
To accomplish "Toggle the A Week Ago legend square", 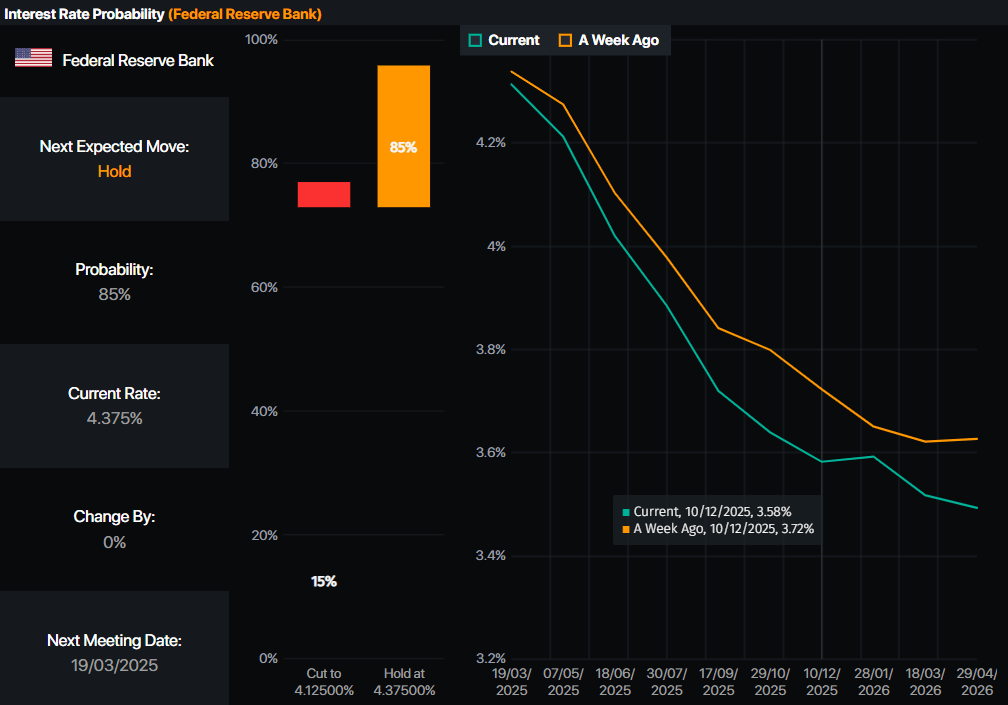I will [x=566, y=40].
